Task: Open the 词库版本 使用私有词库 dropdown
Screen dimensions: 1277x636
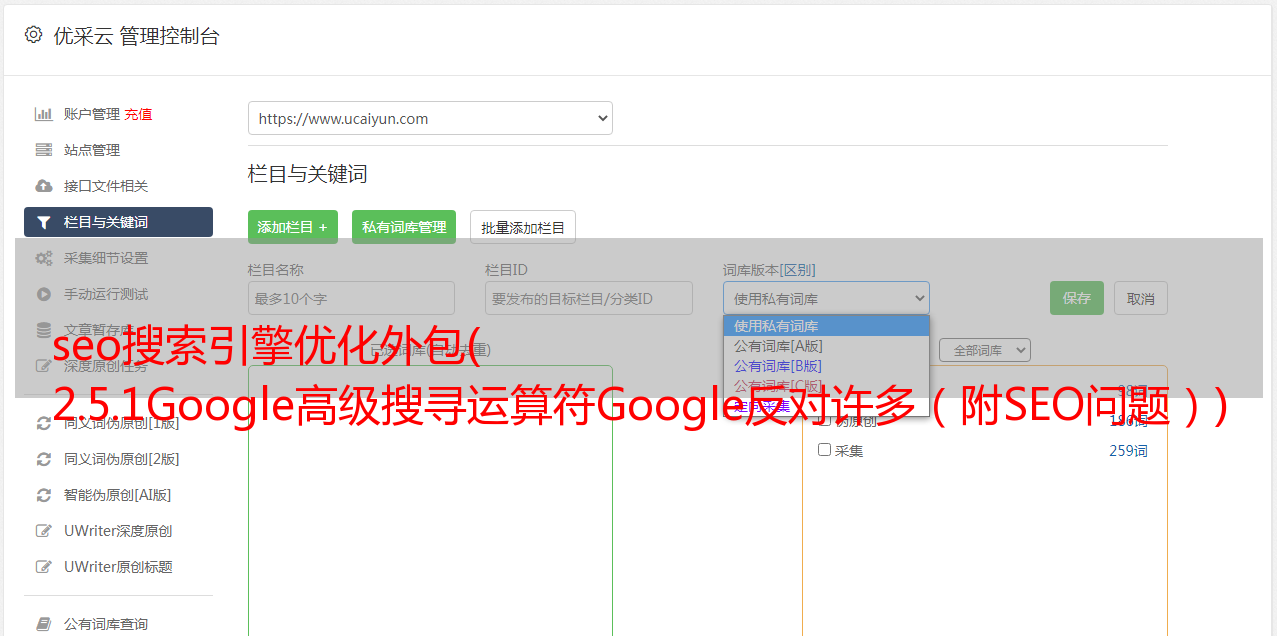Action: click(826, 298)
